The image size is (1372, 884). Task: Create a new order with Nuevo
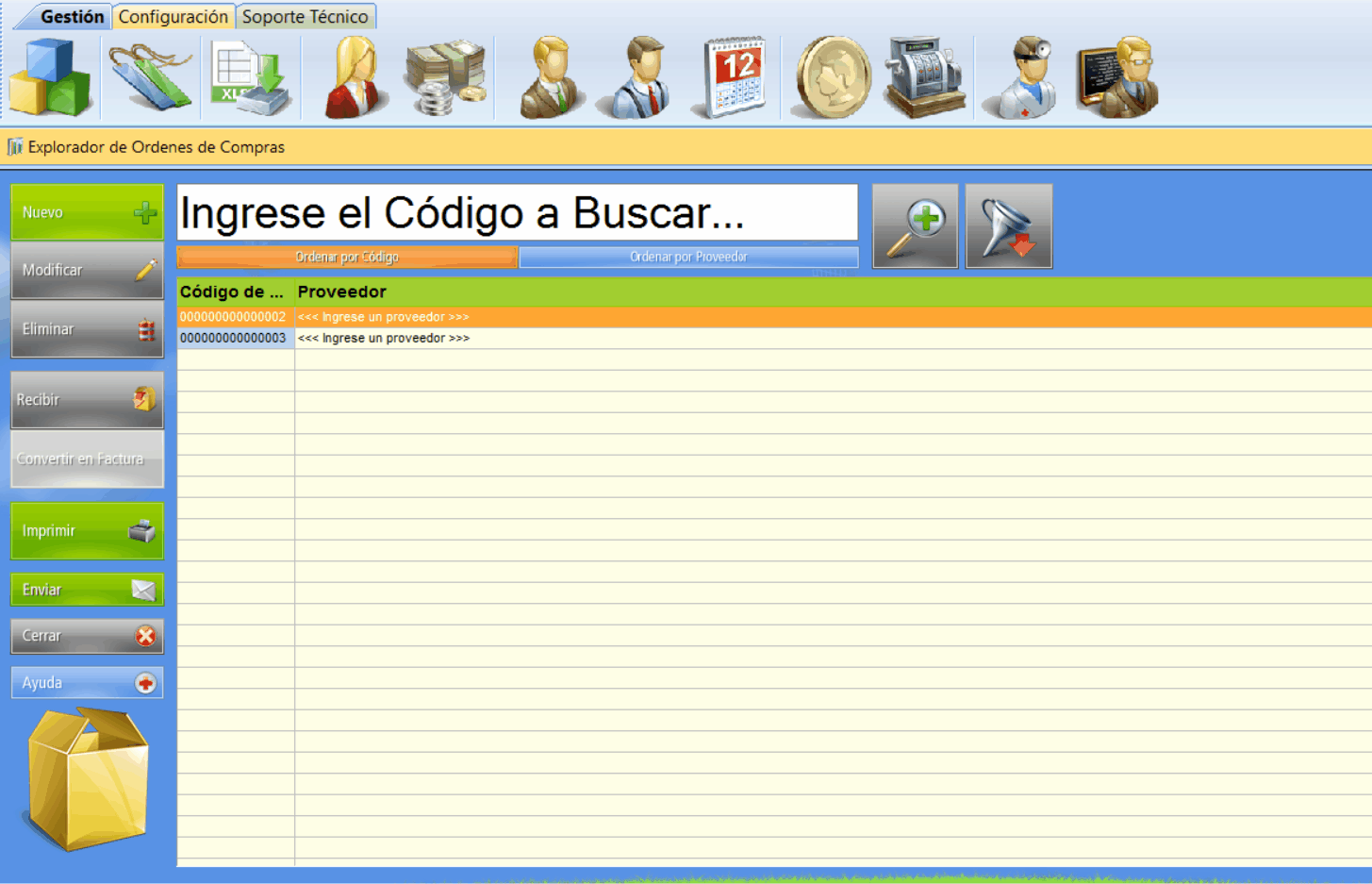(x=87, y=212)
